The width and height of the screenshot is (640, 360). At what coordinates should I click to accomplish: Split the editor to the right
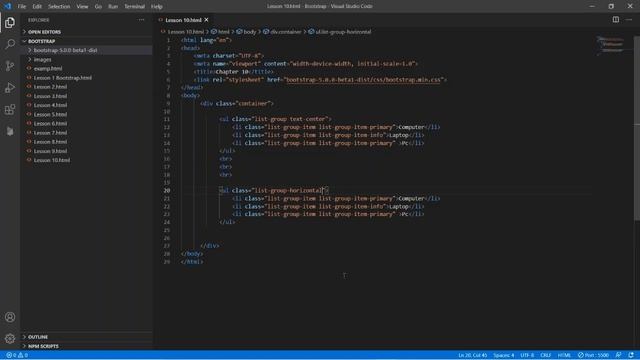point(616,20)
